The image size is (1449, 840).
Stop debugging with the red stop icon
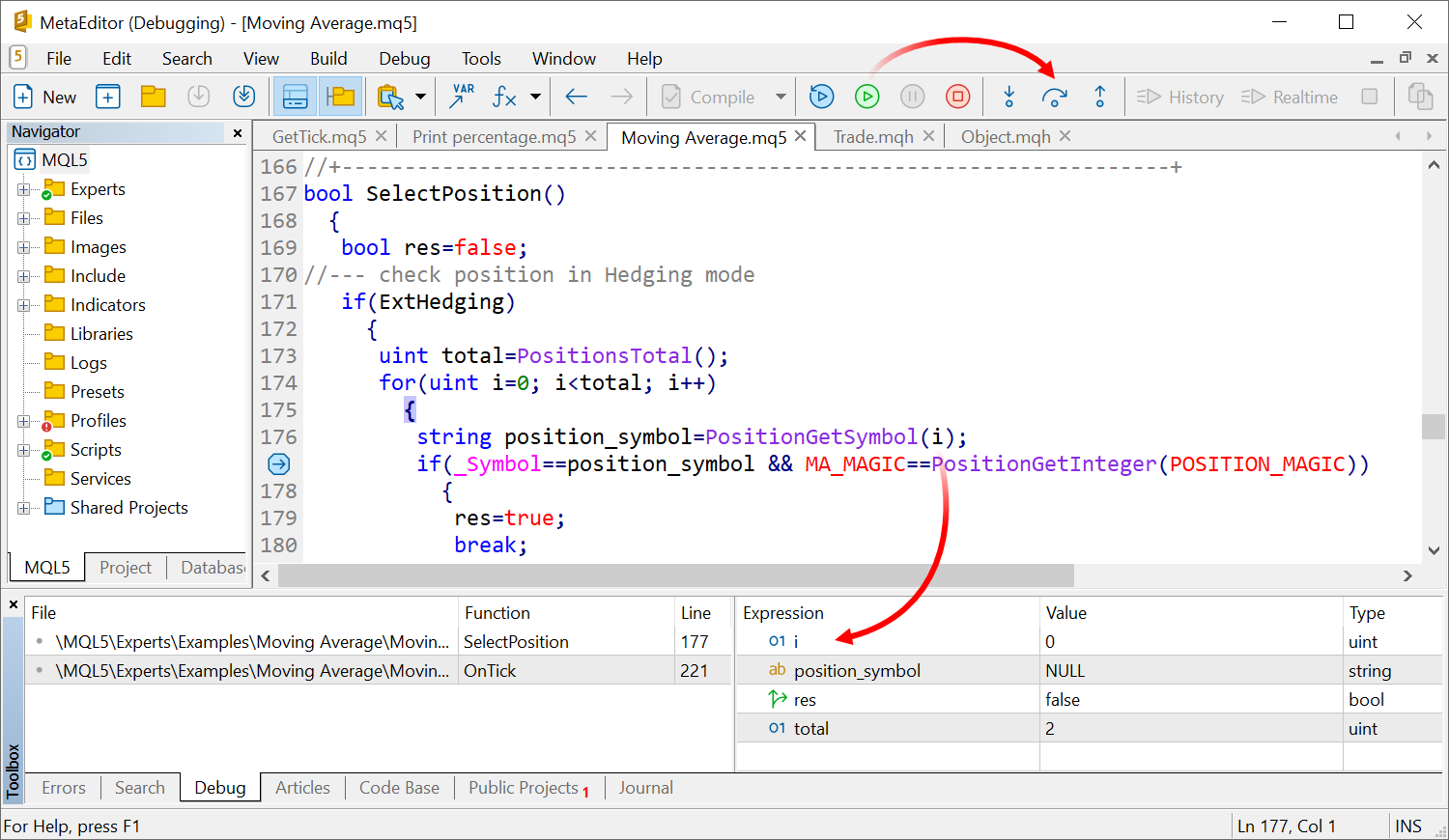(x=957, y=97)
